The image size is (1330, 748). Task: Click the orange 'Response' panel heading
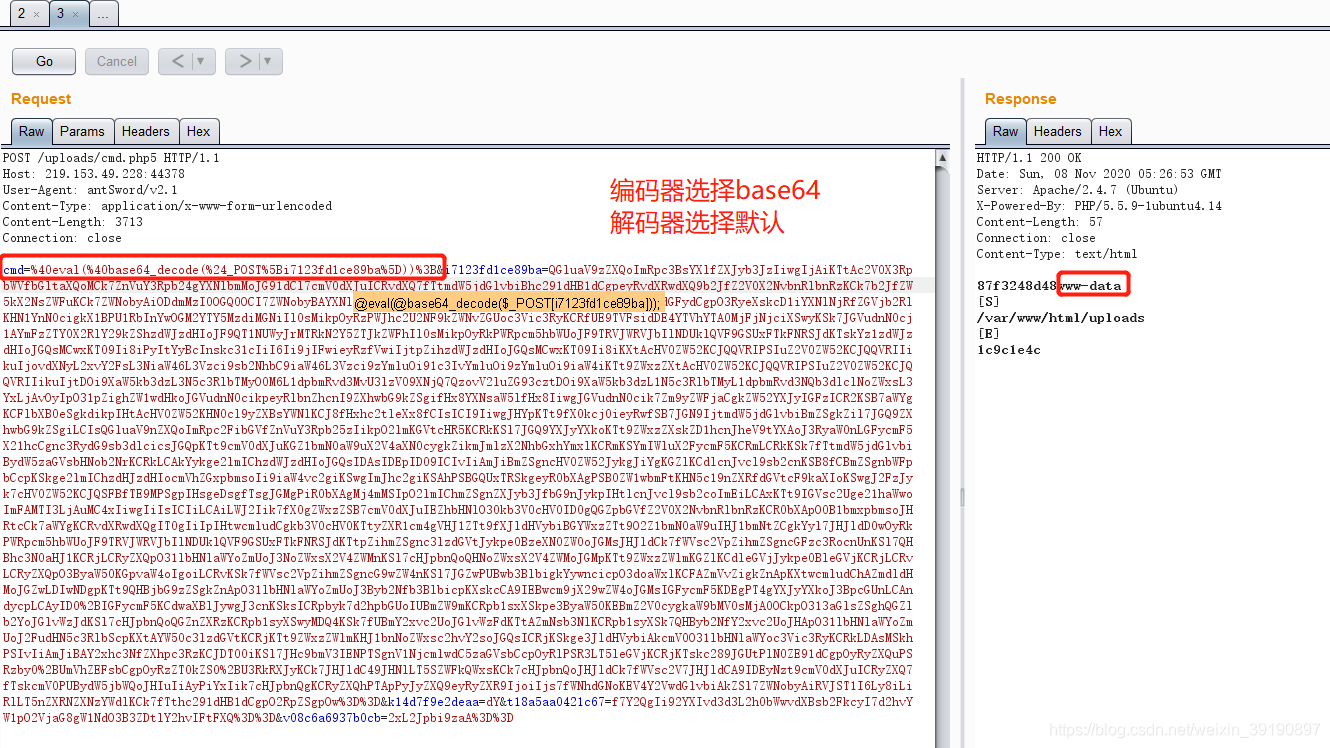click(x=1020, y=99)
